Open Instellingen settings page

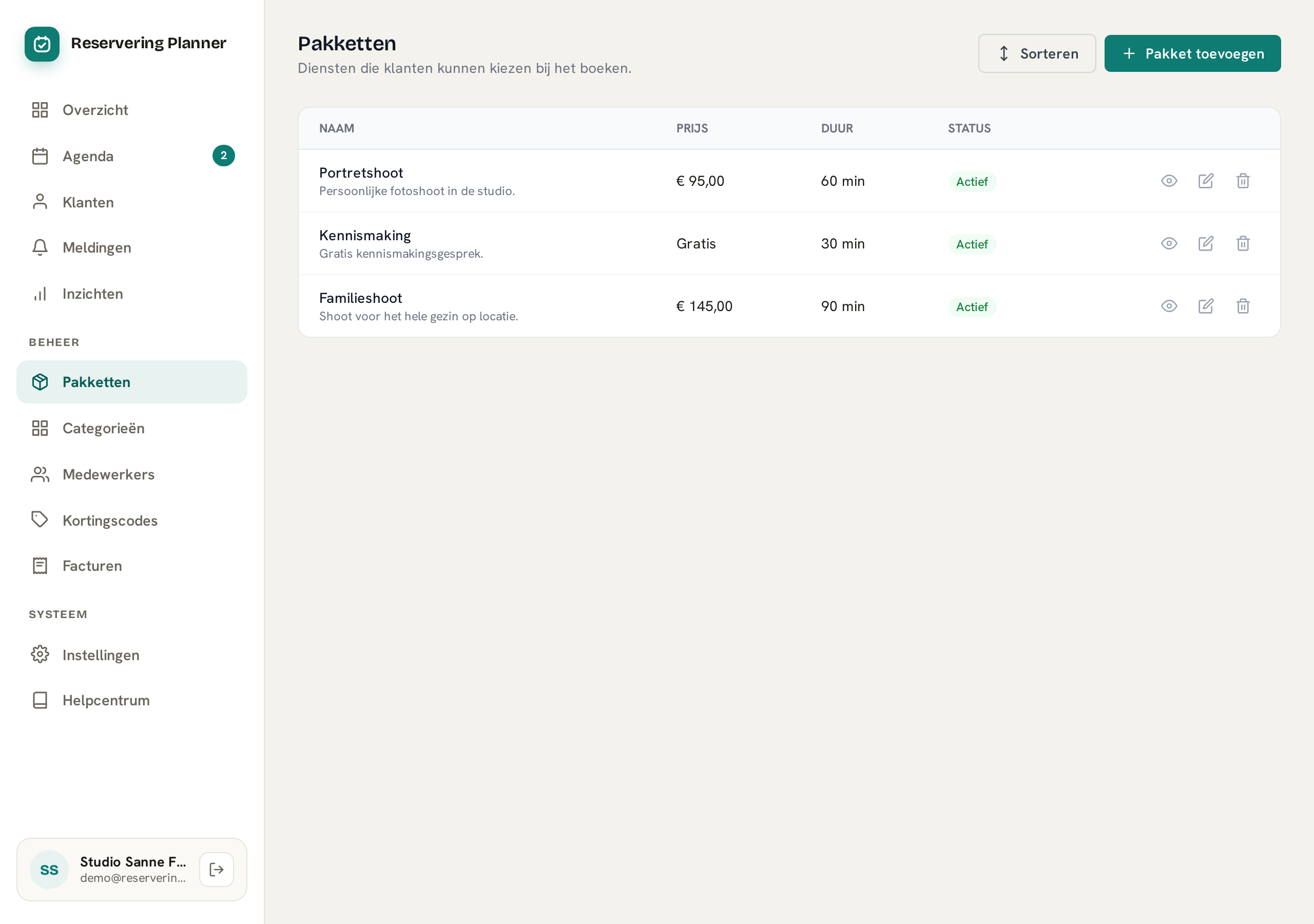131,655
